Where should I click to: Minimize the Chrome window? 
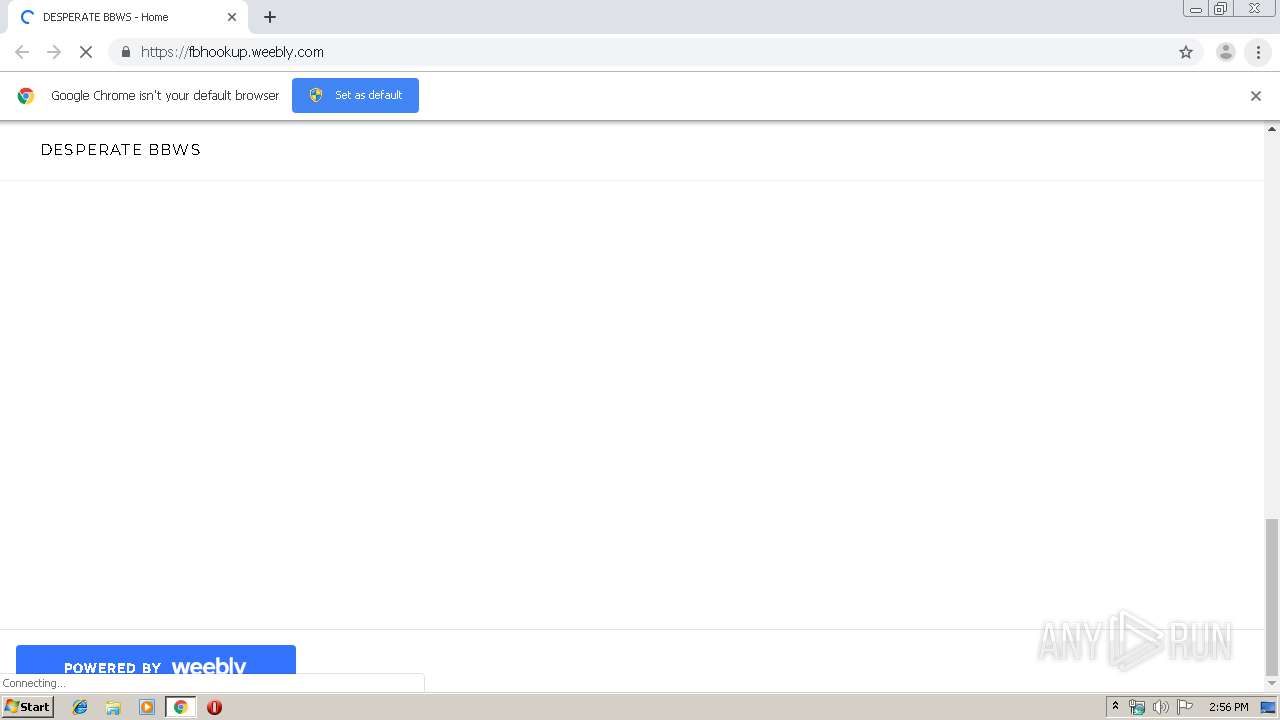pos(1196,9)
